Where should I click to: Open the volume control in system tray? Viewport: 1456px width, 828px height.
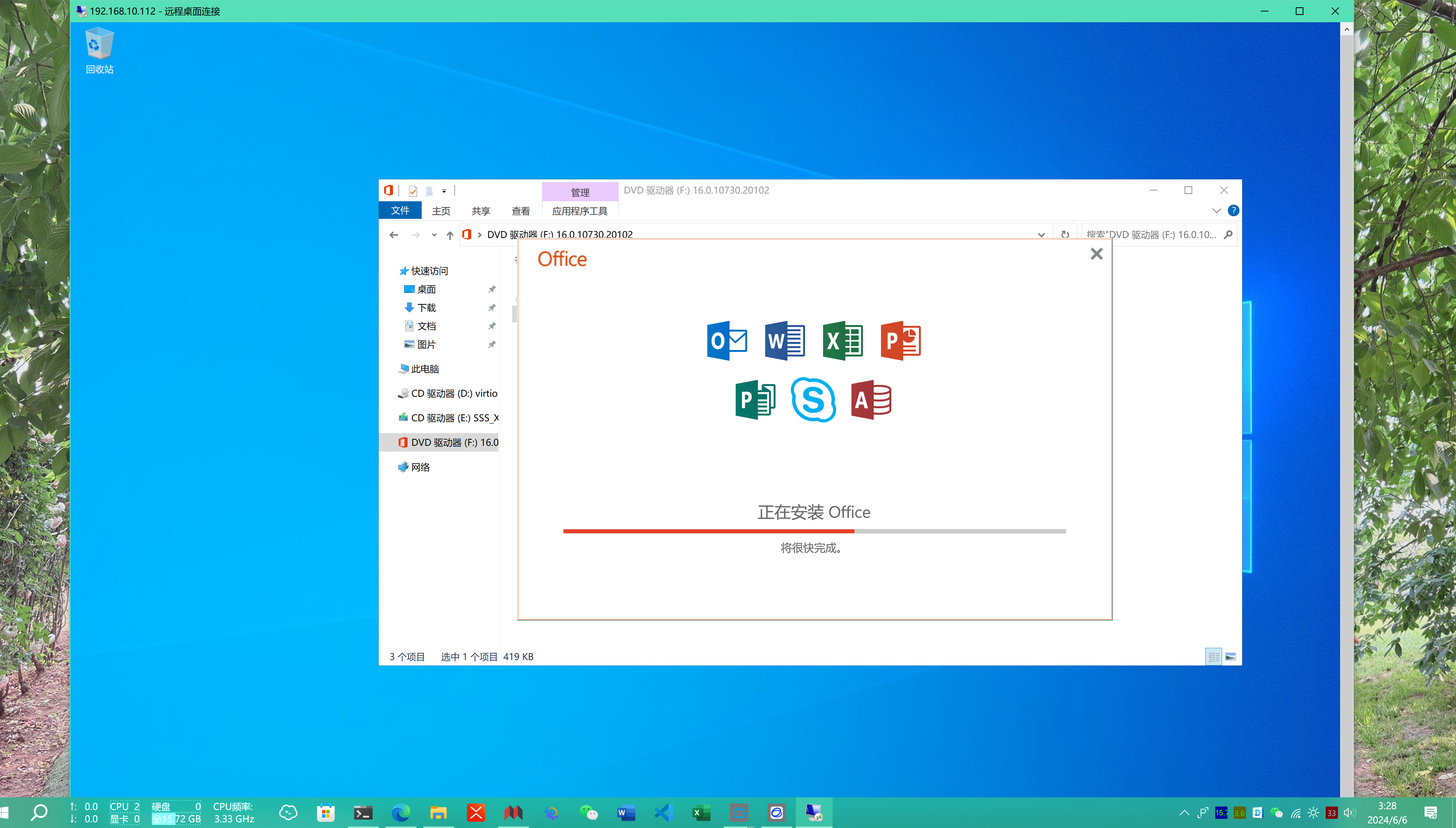pos(1350,813)
